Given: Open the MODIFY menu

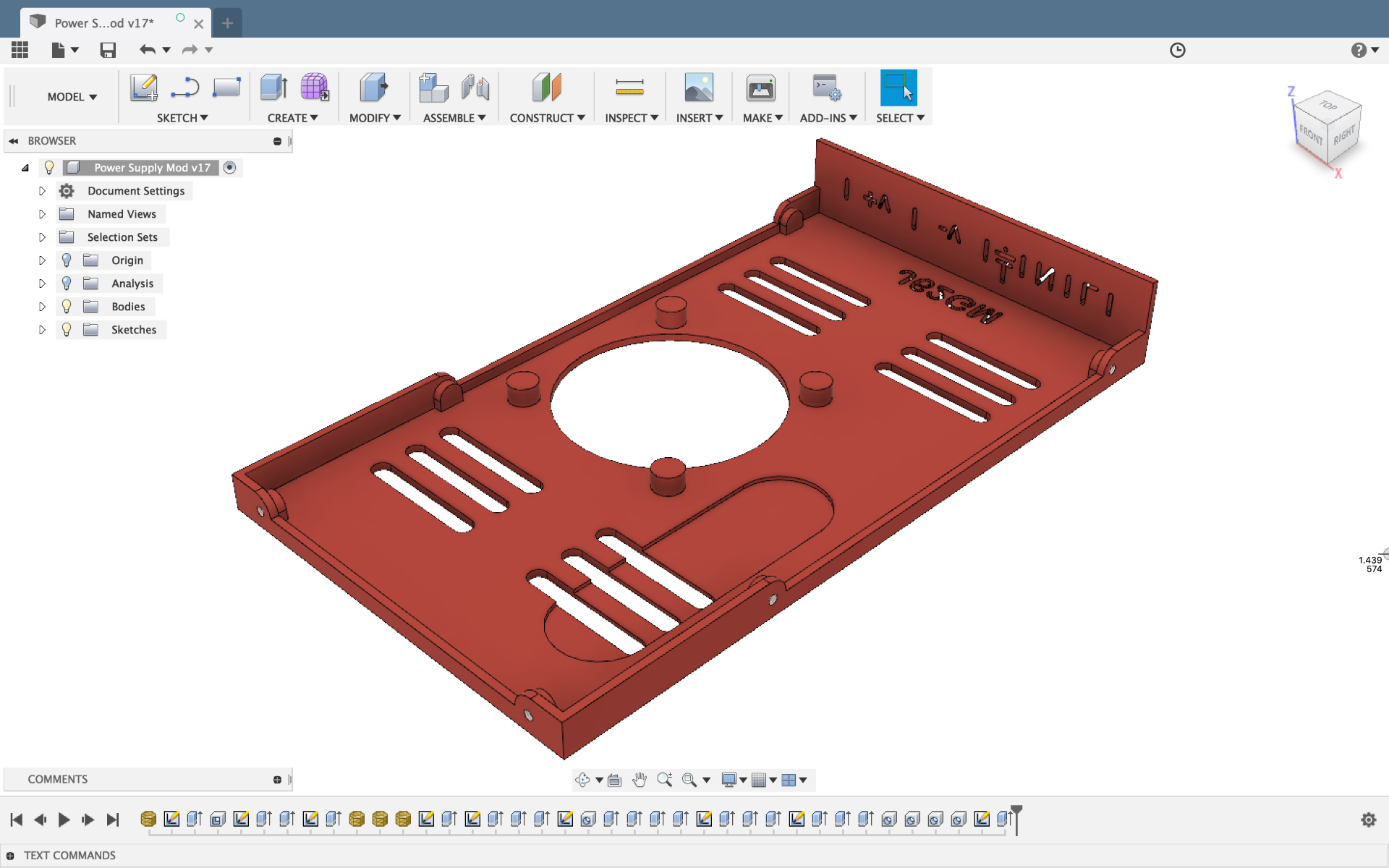Looking at the screenshot, I should pyautogui.click(x=375, y=118).
